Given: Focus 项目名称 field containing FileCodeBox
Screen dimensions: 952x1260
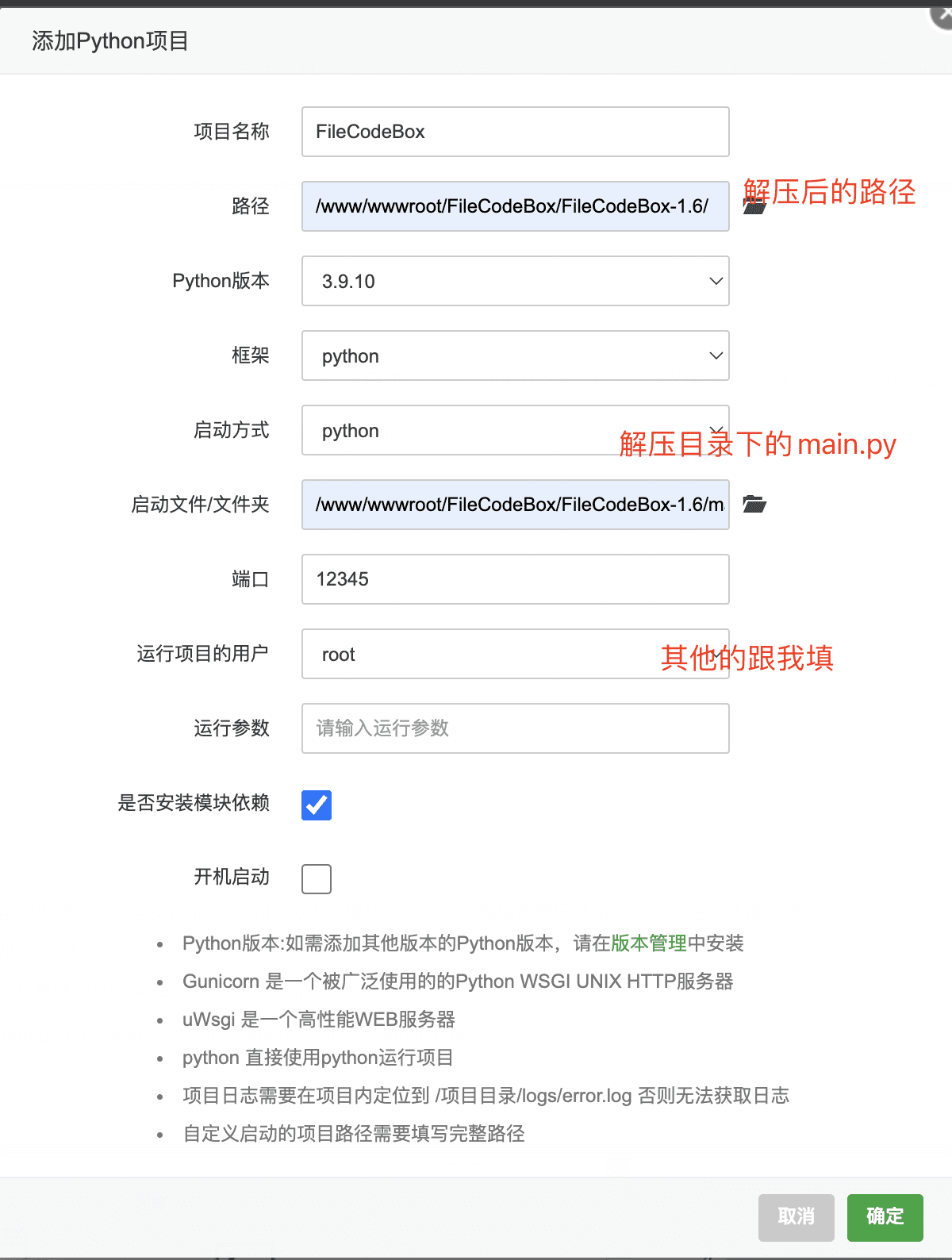Looking at the screenshot, I should point(516,132).
